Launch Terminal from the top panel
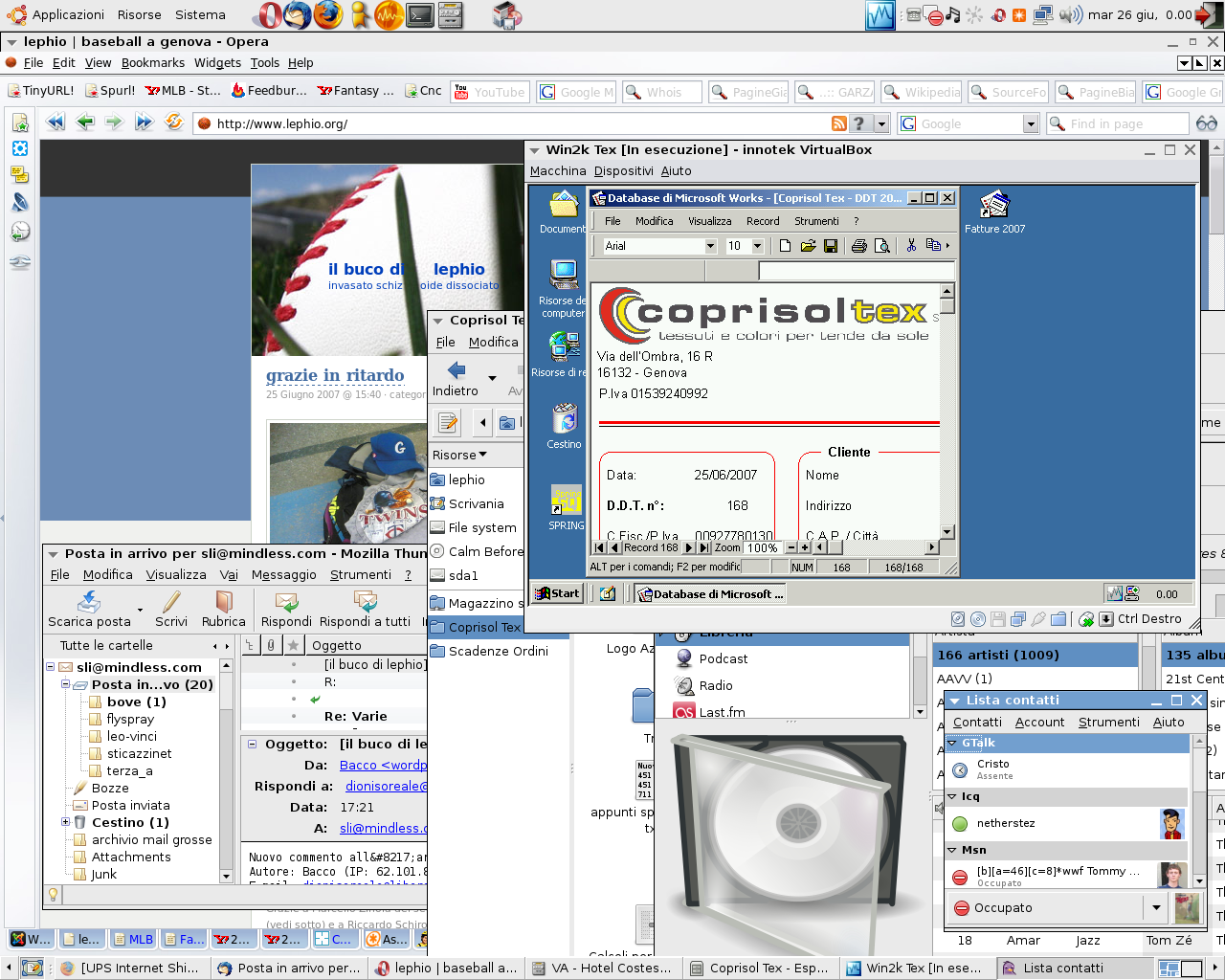This screenshot has height=980, width=1225. point(419,14)
